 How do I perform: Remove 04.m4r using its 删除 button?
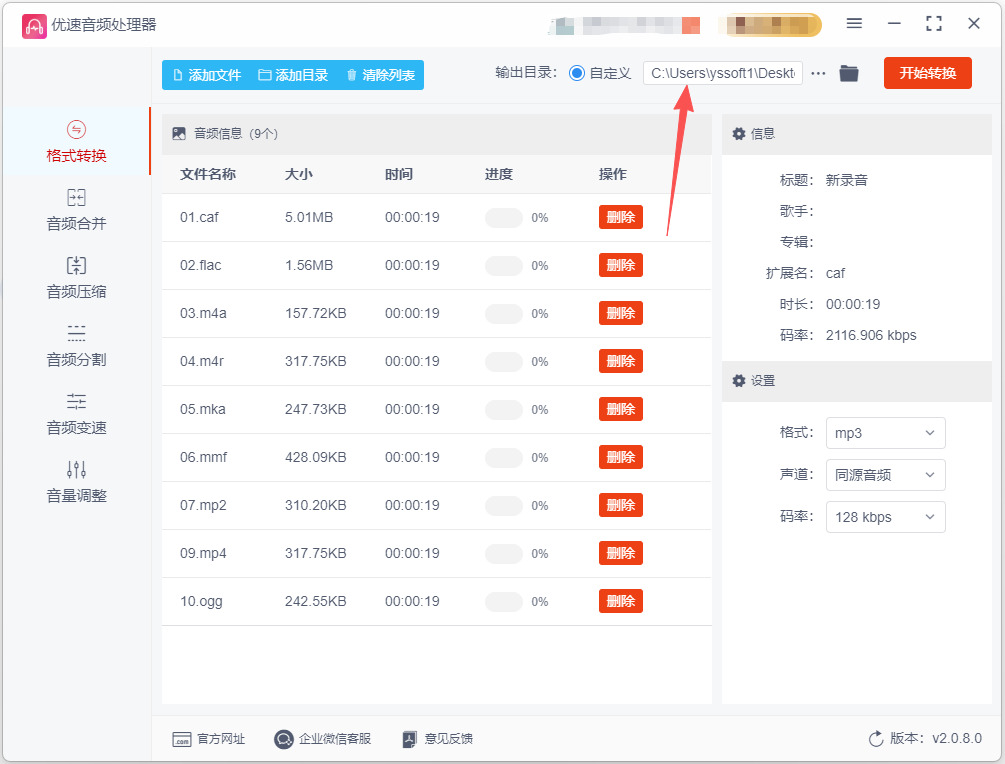click(620, 361)
